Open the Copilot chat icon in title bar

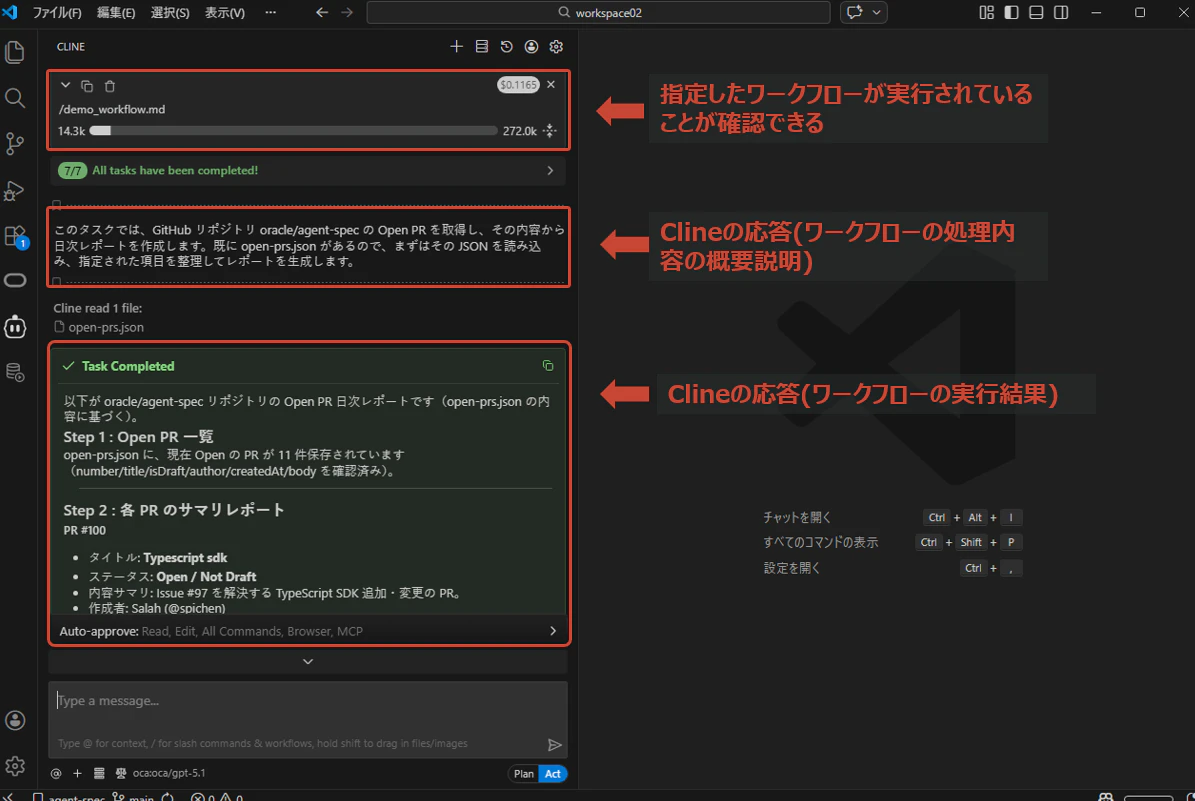point(854,12)
